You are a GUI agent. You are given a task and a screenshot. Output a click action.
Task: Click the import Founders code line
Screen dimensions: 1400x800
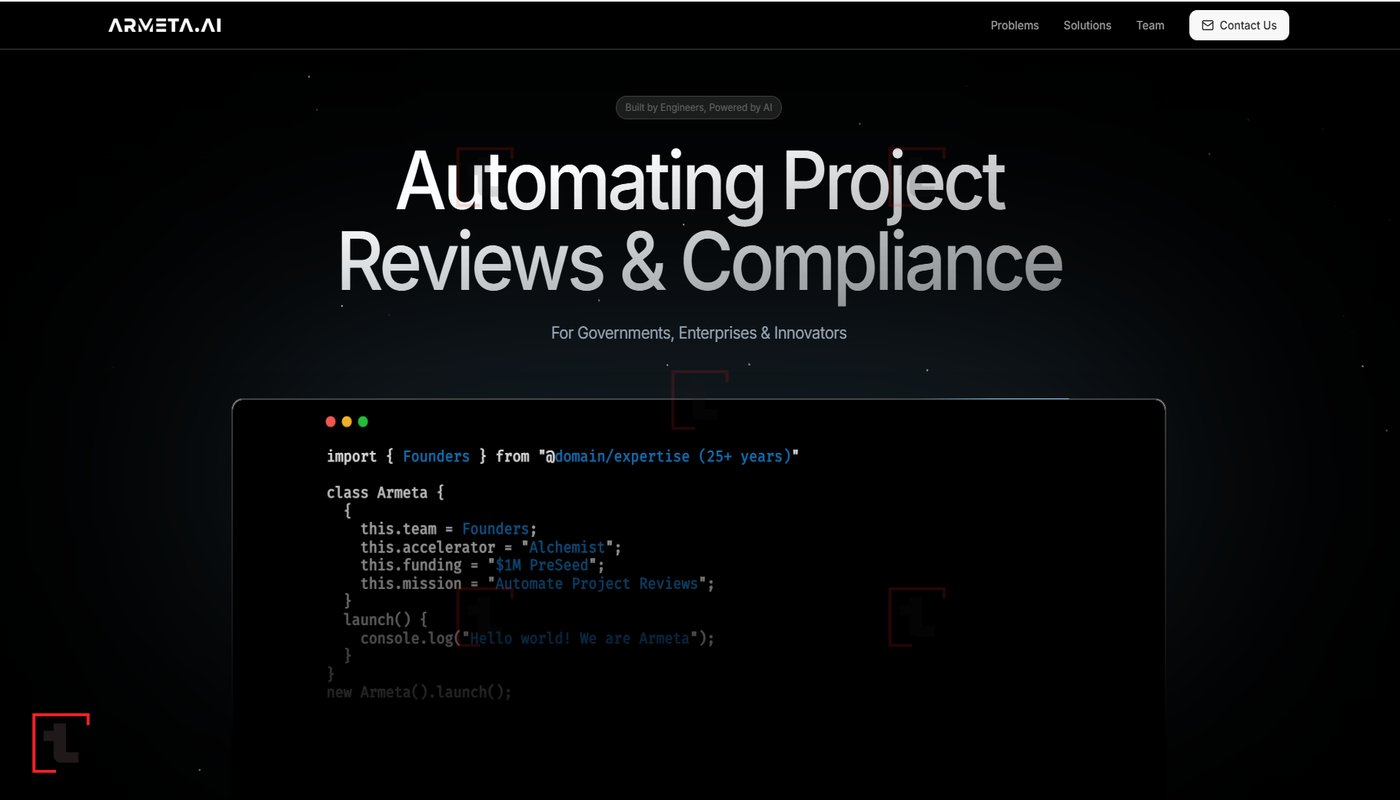562,456
